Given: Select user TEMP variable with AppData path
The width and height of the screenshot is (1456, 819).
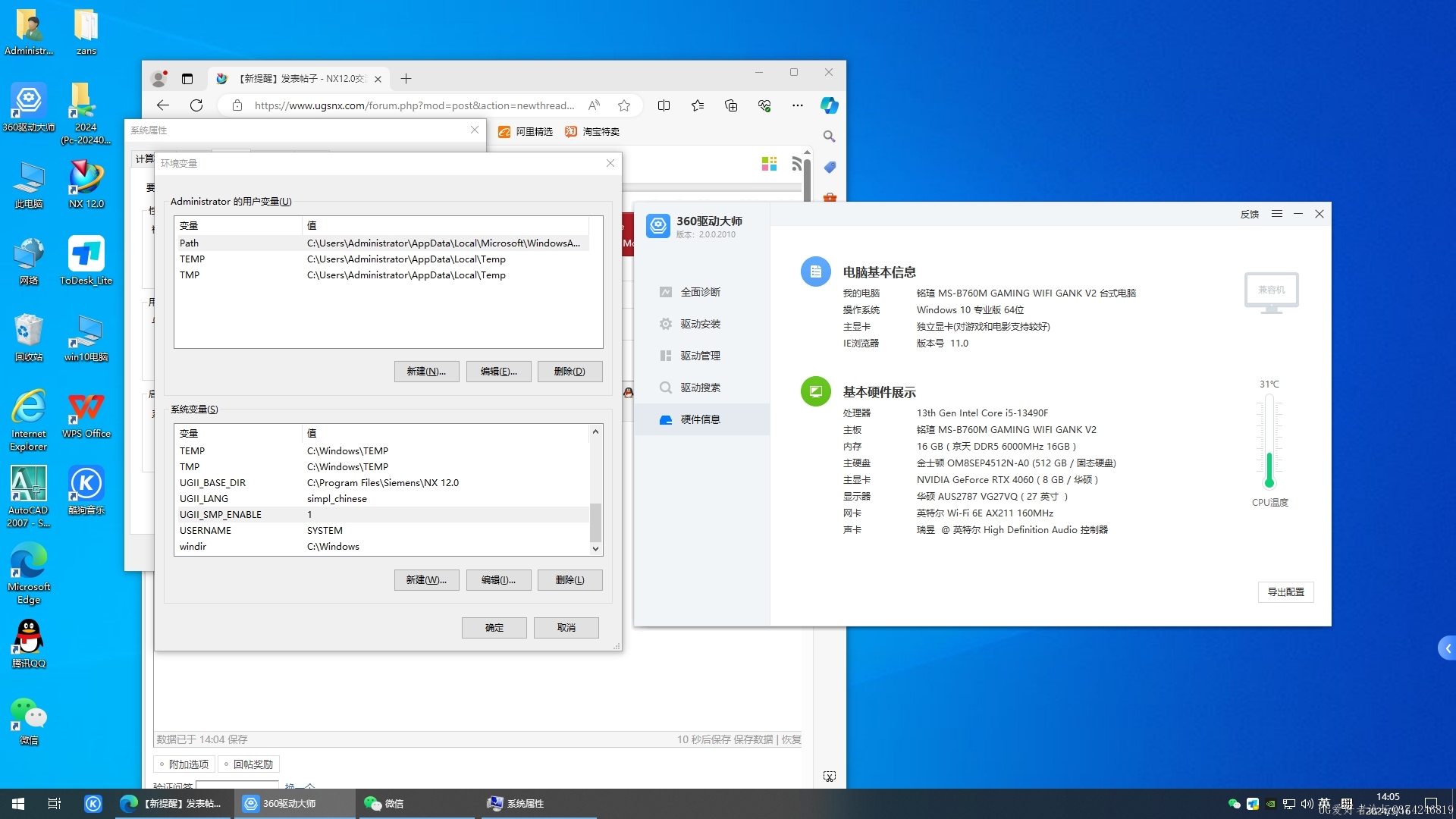Looking at the screenshot, I should (381, 259).
